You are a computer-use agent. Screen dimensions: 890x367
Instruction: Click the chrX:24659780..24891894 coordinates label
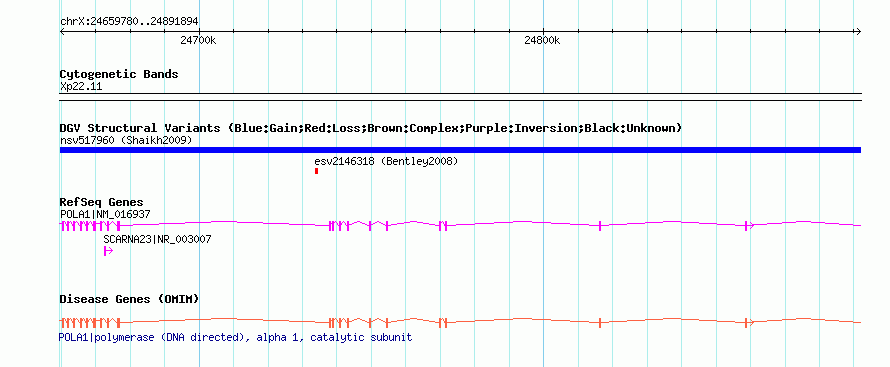point(129,21)
